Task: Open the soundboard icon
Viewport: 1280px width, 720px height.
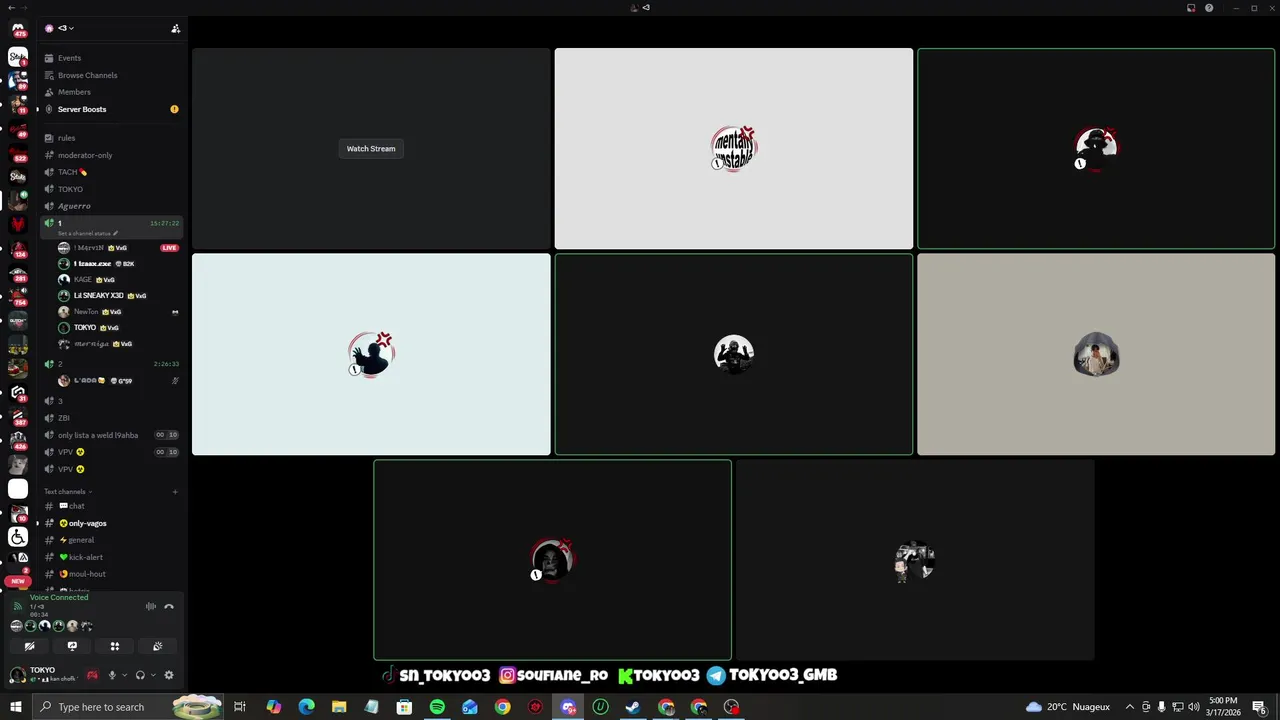Action: click(157, 646)
